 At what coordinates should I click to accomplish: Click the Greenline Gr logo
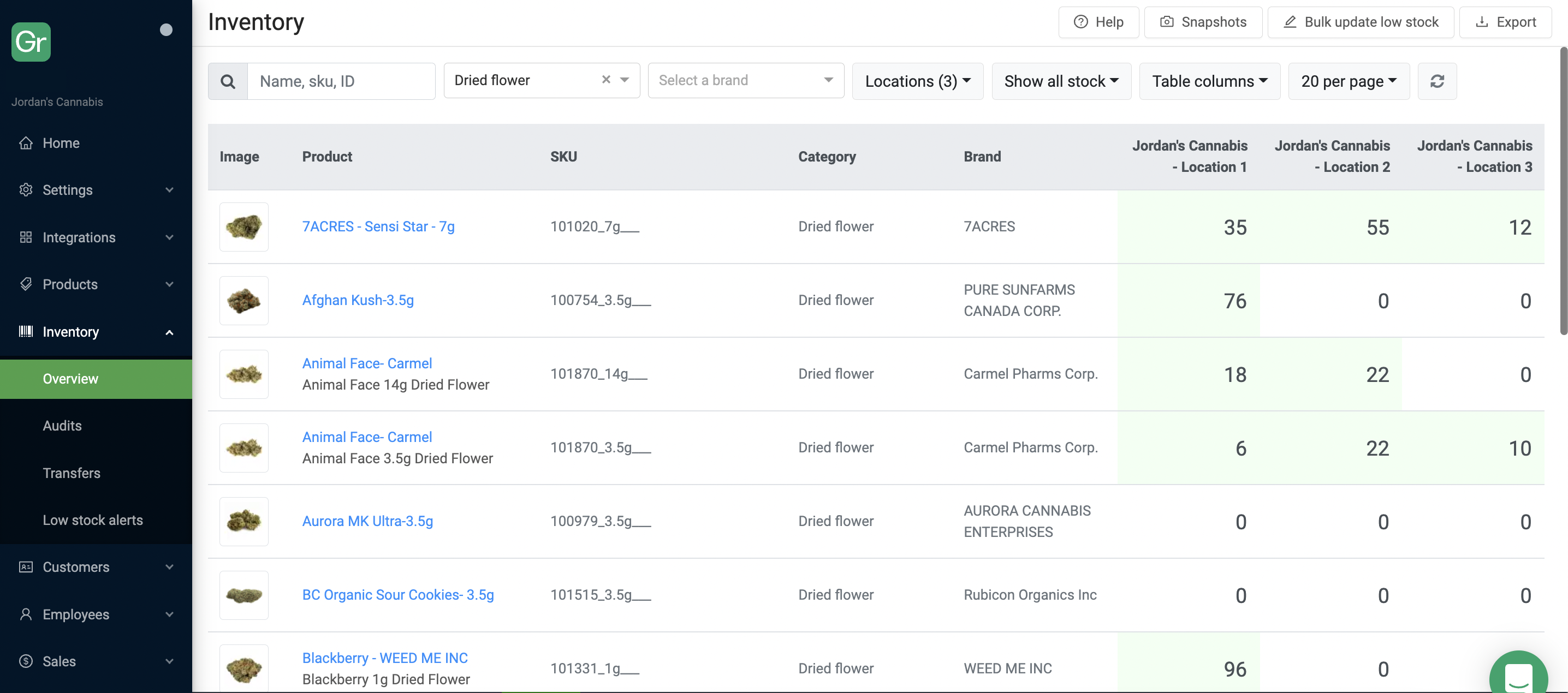tap(31, 42)
